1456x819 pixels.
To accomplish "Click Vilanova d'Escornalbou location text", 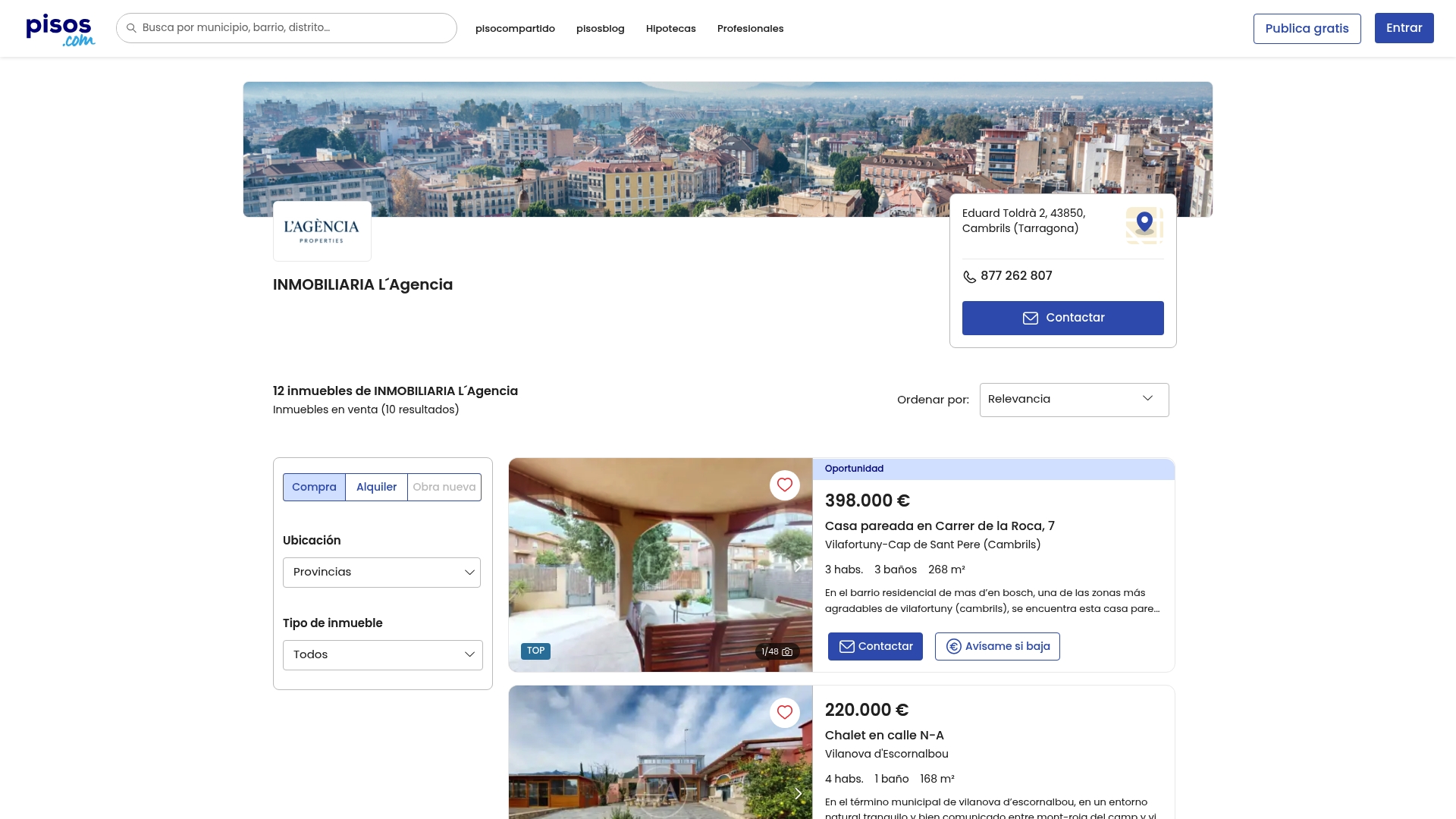I will pyautogui.click(x=886, y=754).
